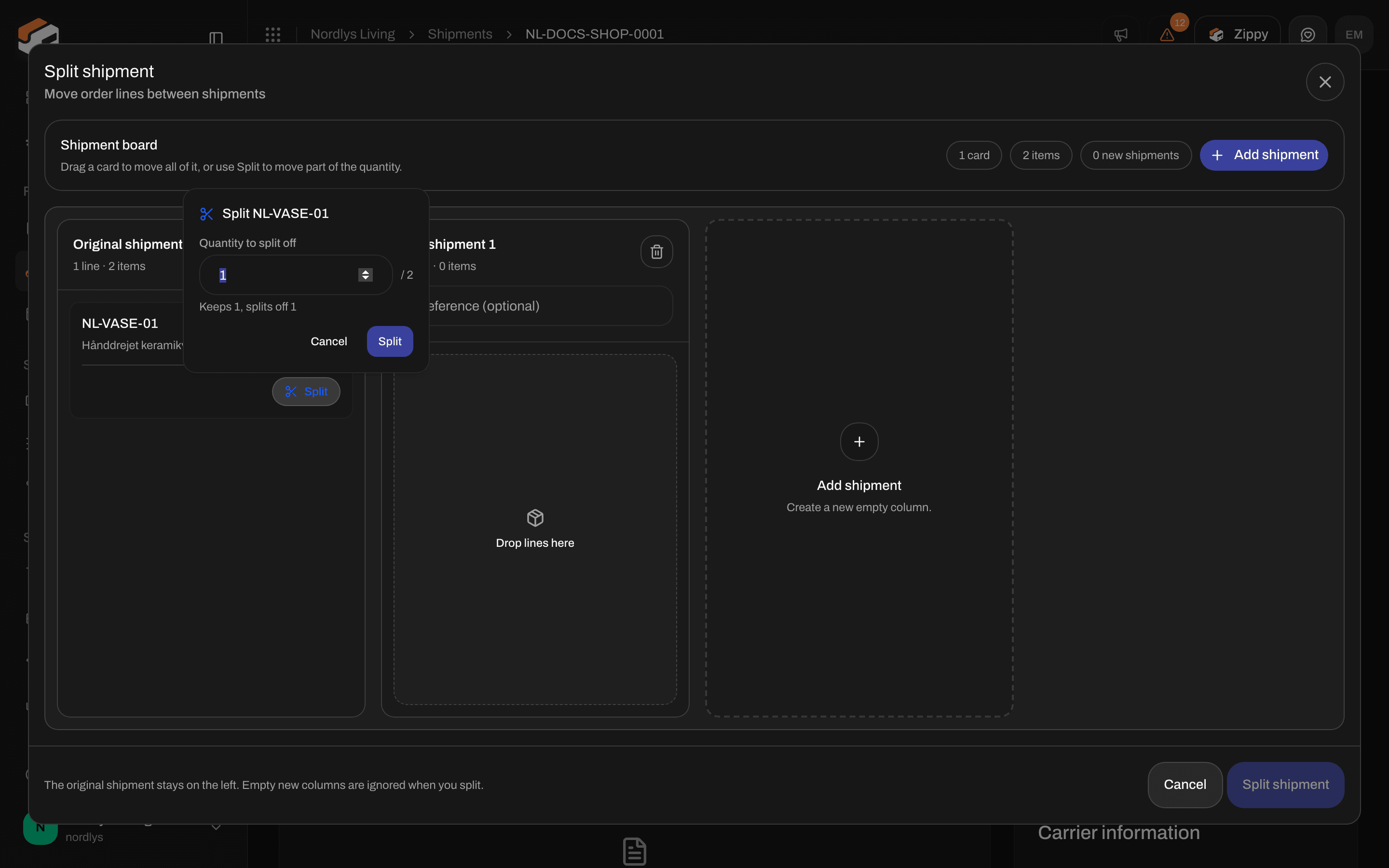Toggle the sidebar panel icon
This screenshot has height=868, width=1389.
(216, 38)
